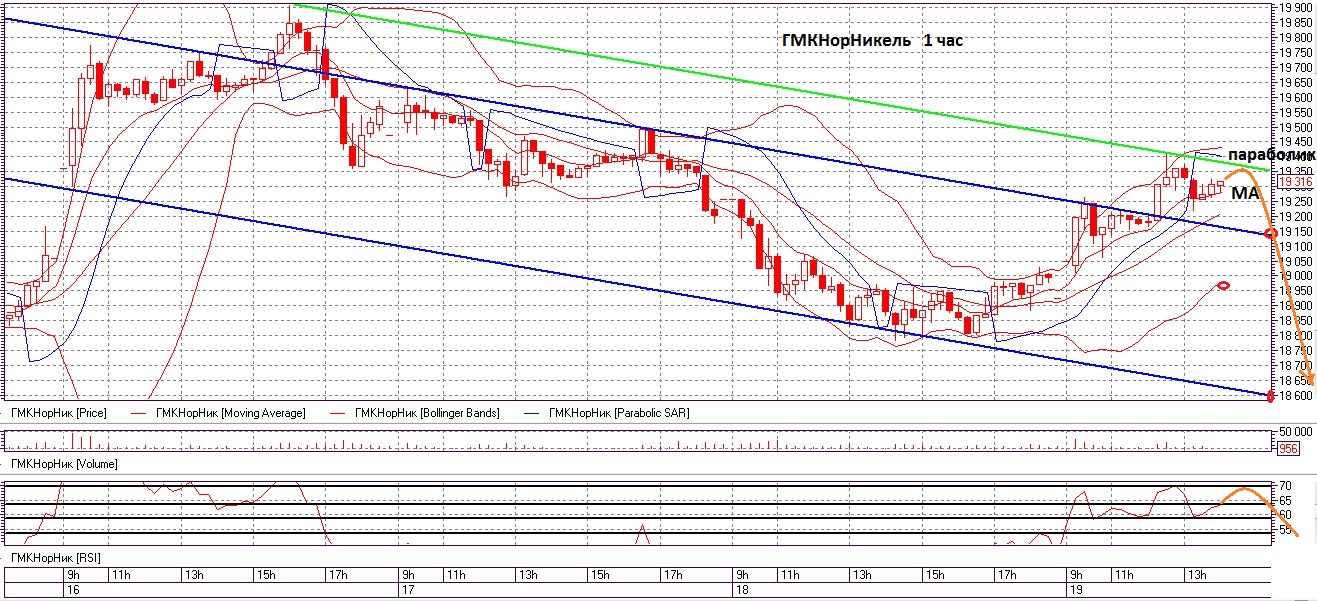The image size is (1317, 601).
Task: Click day 17 on the date axis
Action: pyautogui.click(x=407, y=591)
